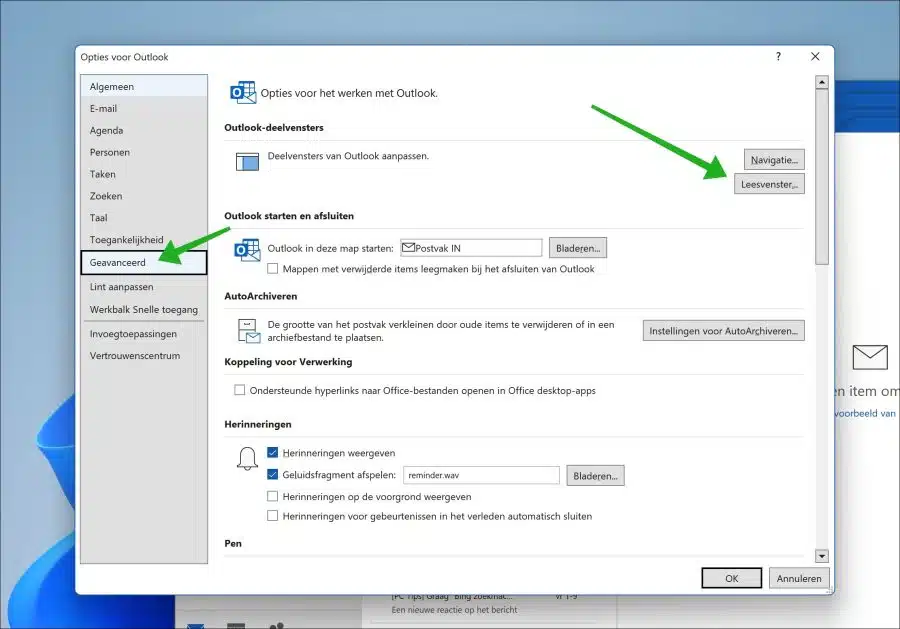Click the reminders bell icon
This screenshot has width=900, height=629.
click(247, 459)
